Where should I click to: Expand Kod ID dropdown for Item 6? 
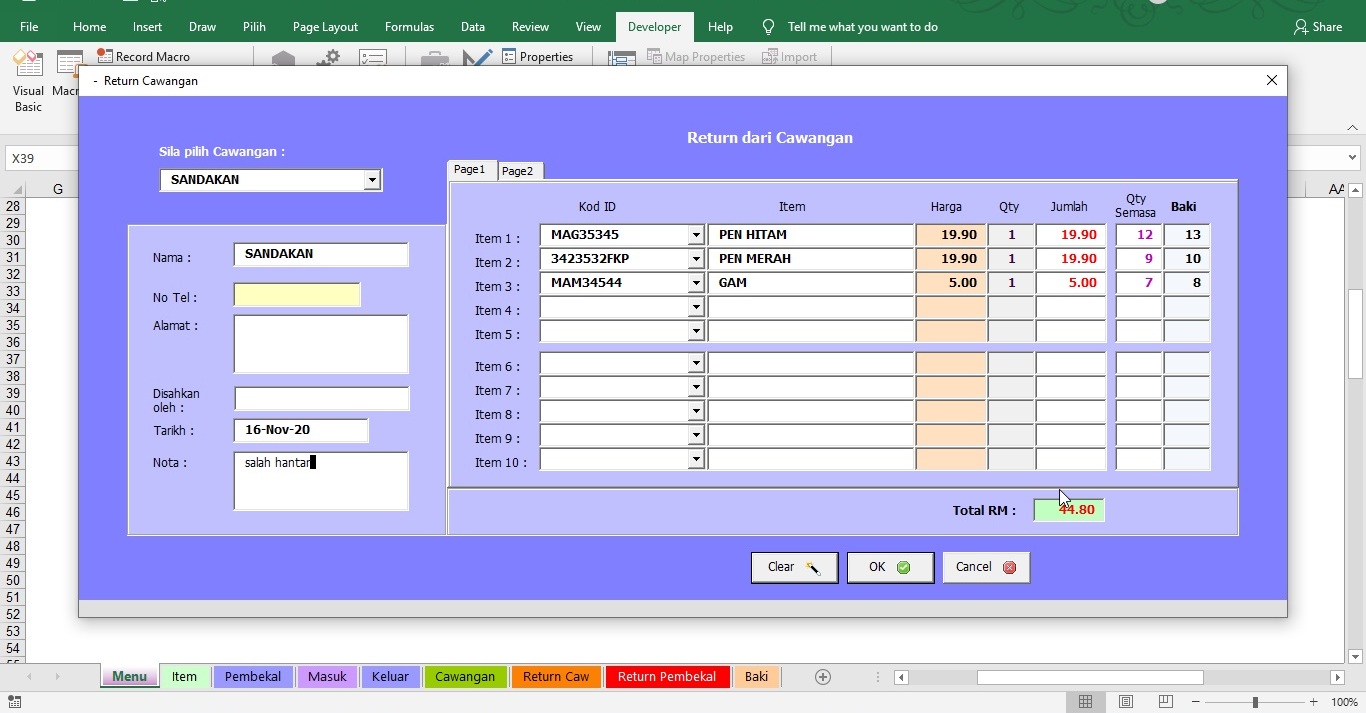tap(696, 363)
